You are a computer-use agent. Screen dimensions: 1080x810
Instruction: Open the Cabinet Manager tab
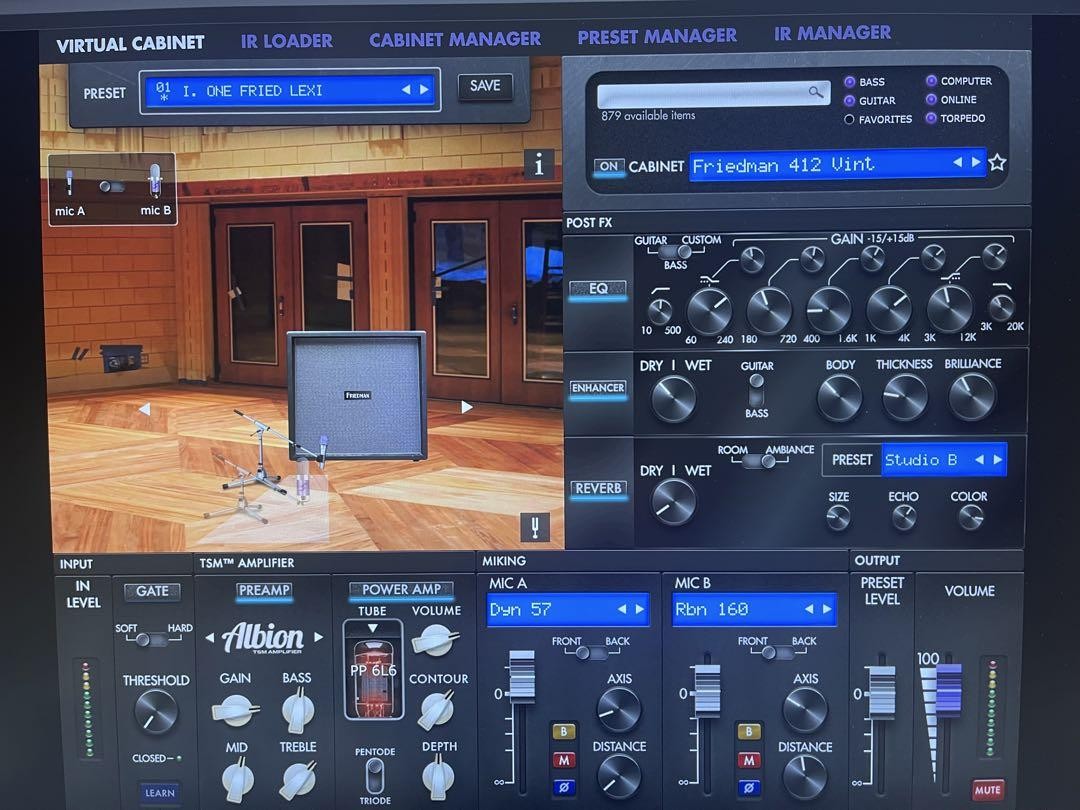point(455,39)
